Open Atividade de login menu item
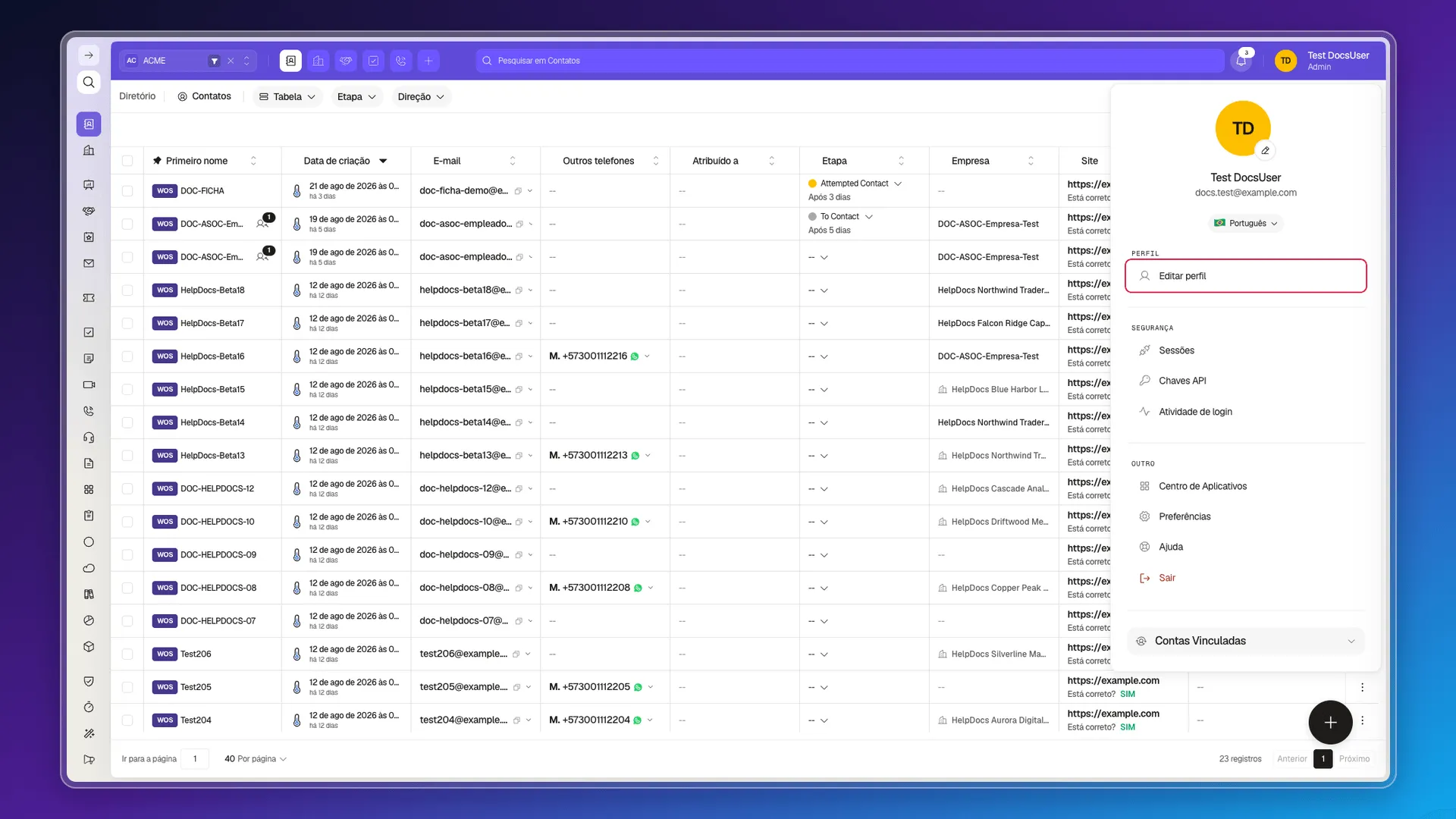 click(x=1195, y=412)
